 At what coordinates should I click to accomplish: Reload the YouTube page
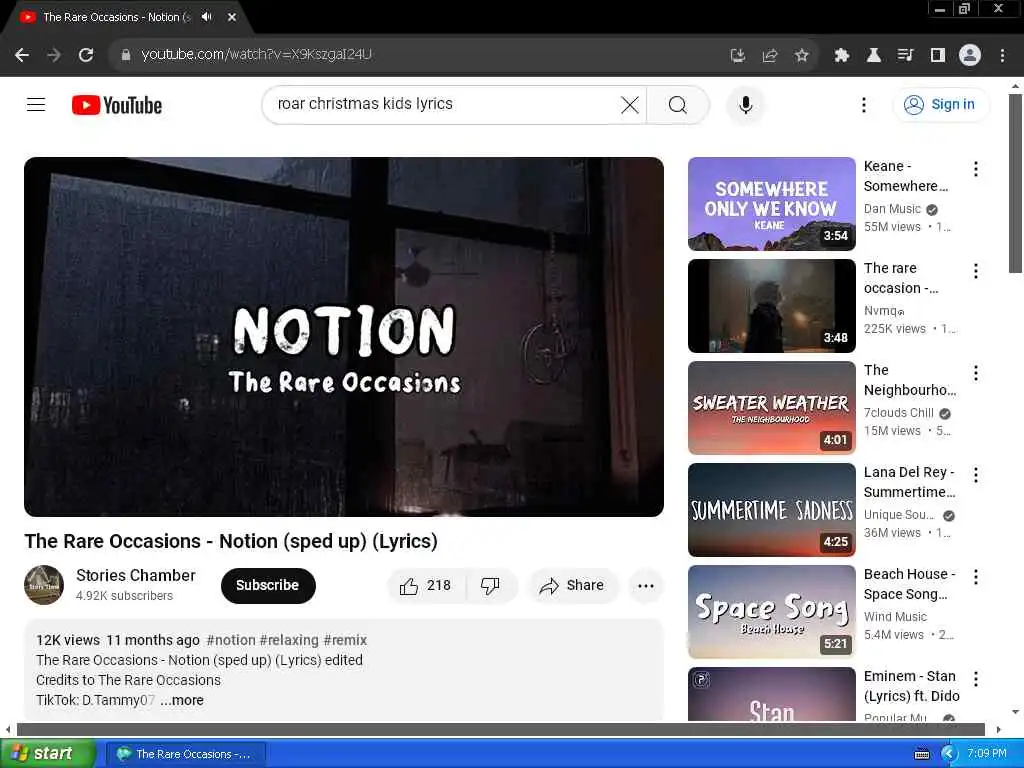(x=86, y=55)
